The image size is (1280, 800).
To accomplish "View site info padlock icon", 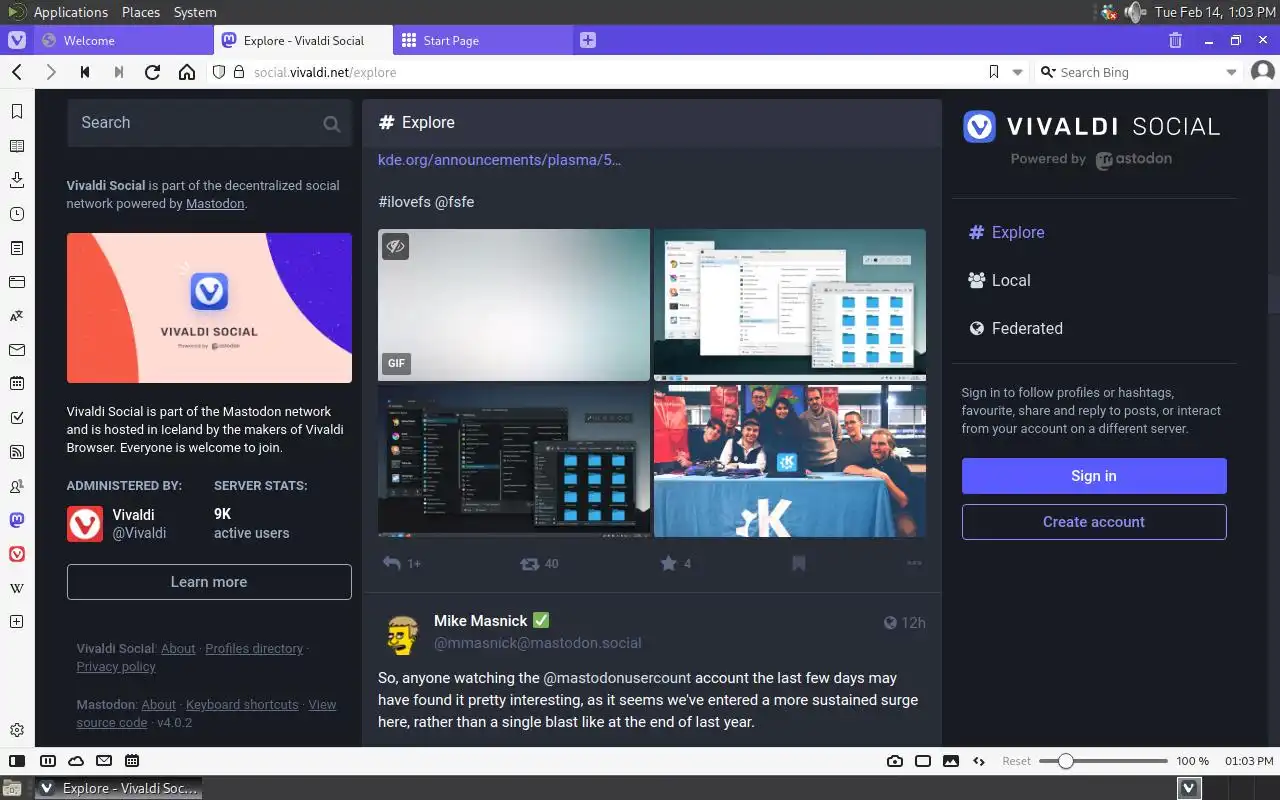I will [x=238, y=72].
